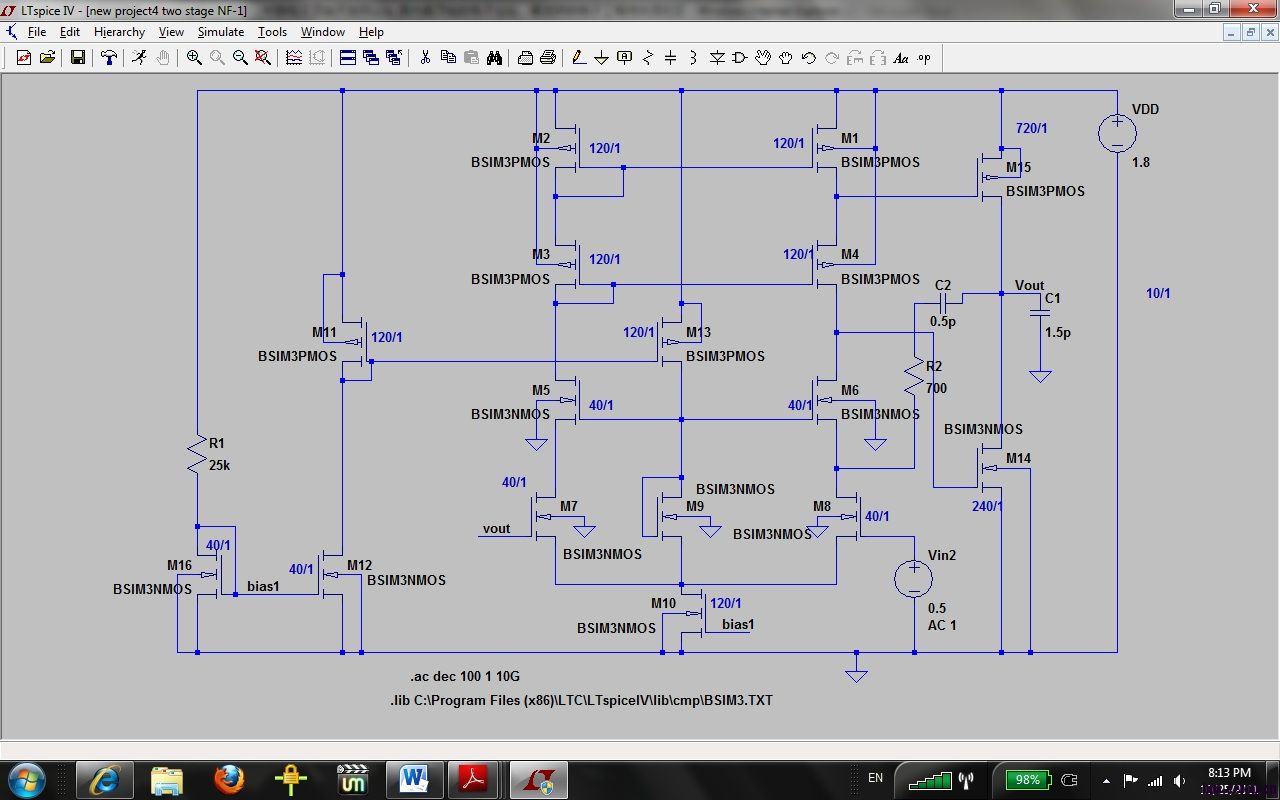Click the Zoom In magnifier icon

tap(194, 58)
